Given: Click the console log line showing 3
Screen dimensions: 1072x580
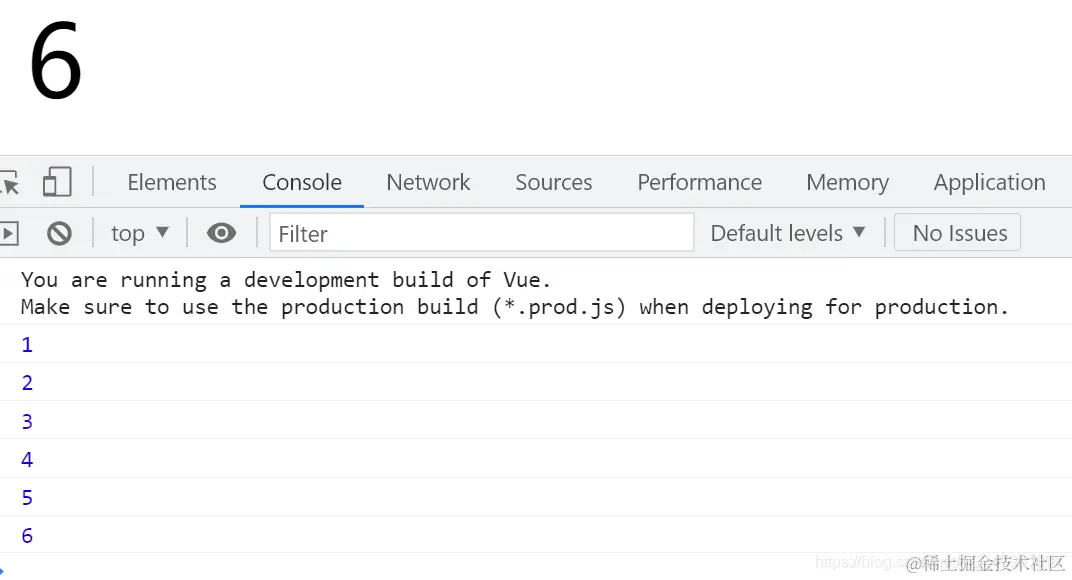Looking at the screenshot, I should click(x=27, y=421).
